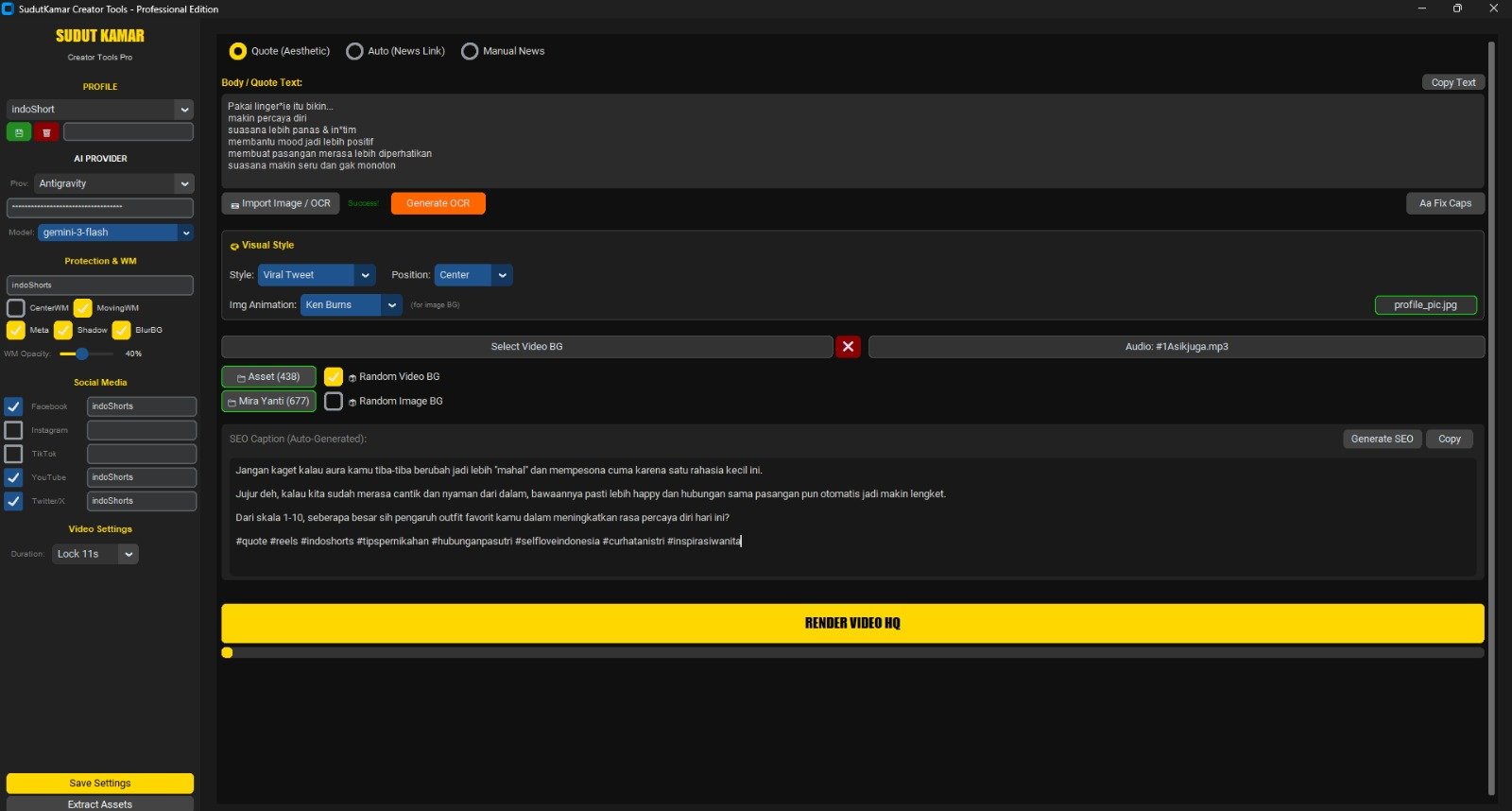
Task: Click the red delete profile icon
Action: tap(47, 132)
